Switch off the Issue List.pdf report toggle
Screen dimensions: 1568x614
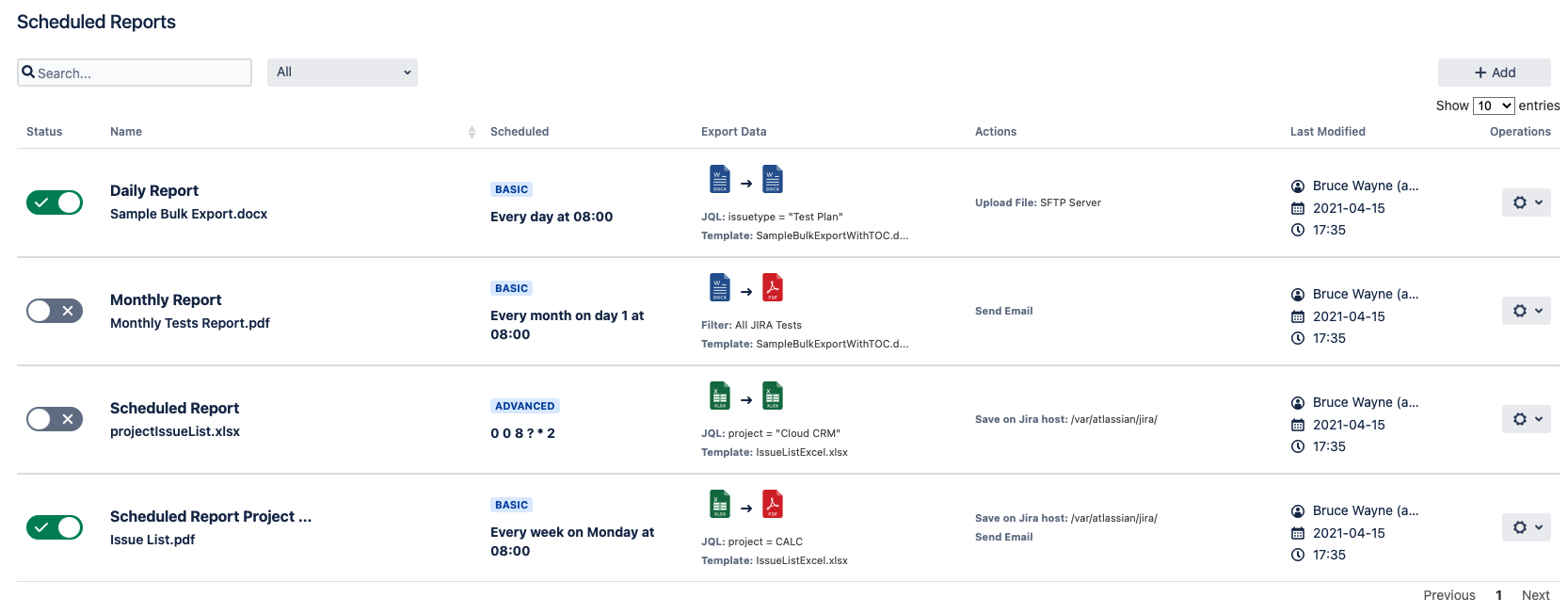point(55,527)
